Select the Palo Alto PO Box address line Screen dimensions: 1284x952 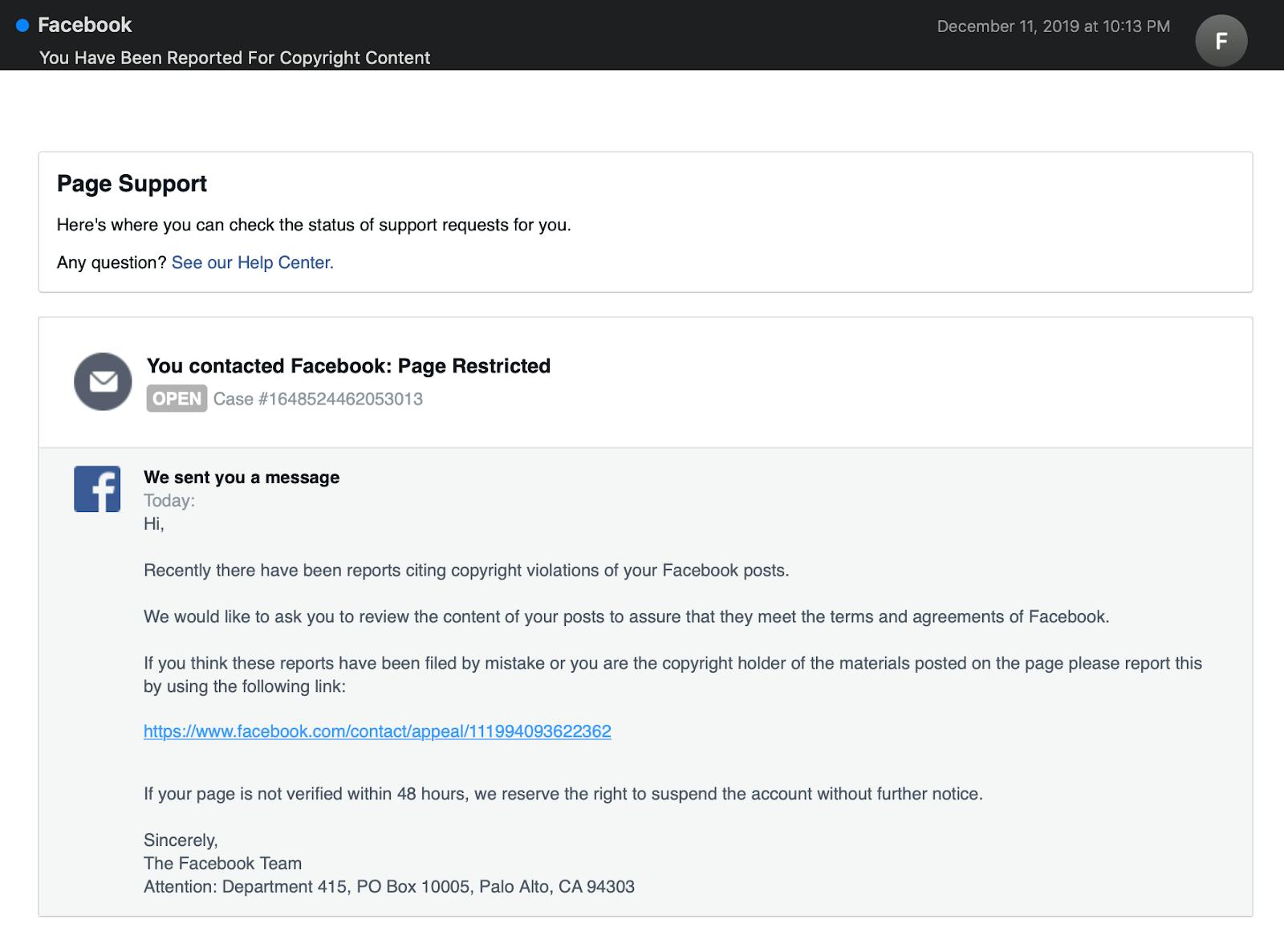click(388, 887)
